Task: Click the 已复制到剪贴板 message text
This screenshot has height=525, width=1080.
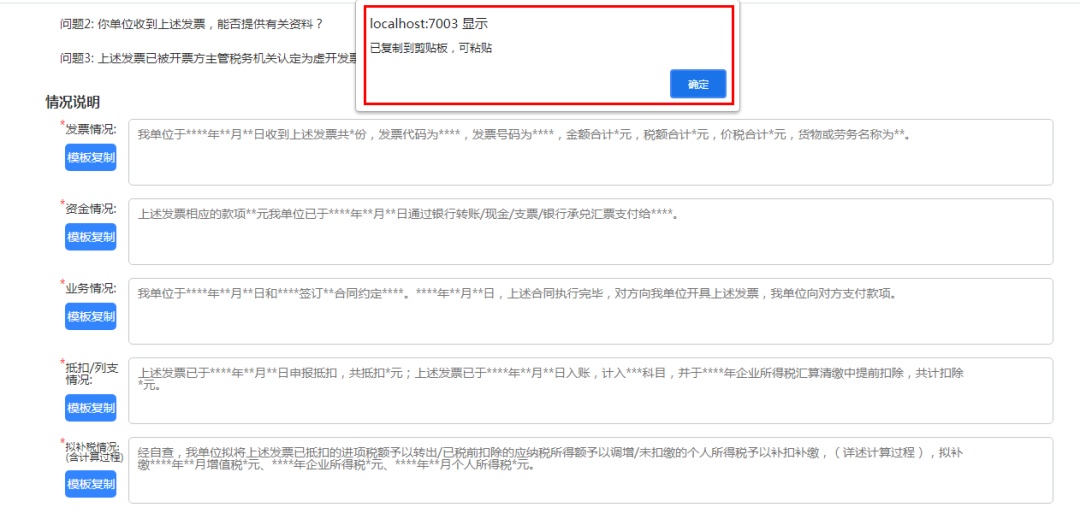Action: pyautogui.click(x=431, y=48)
